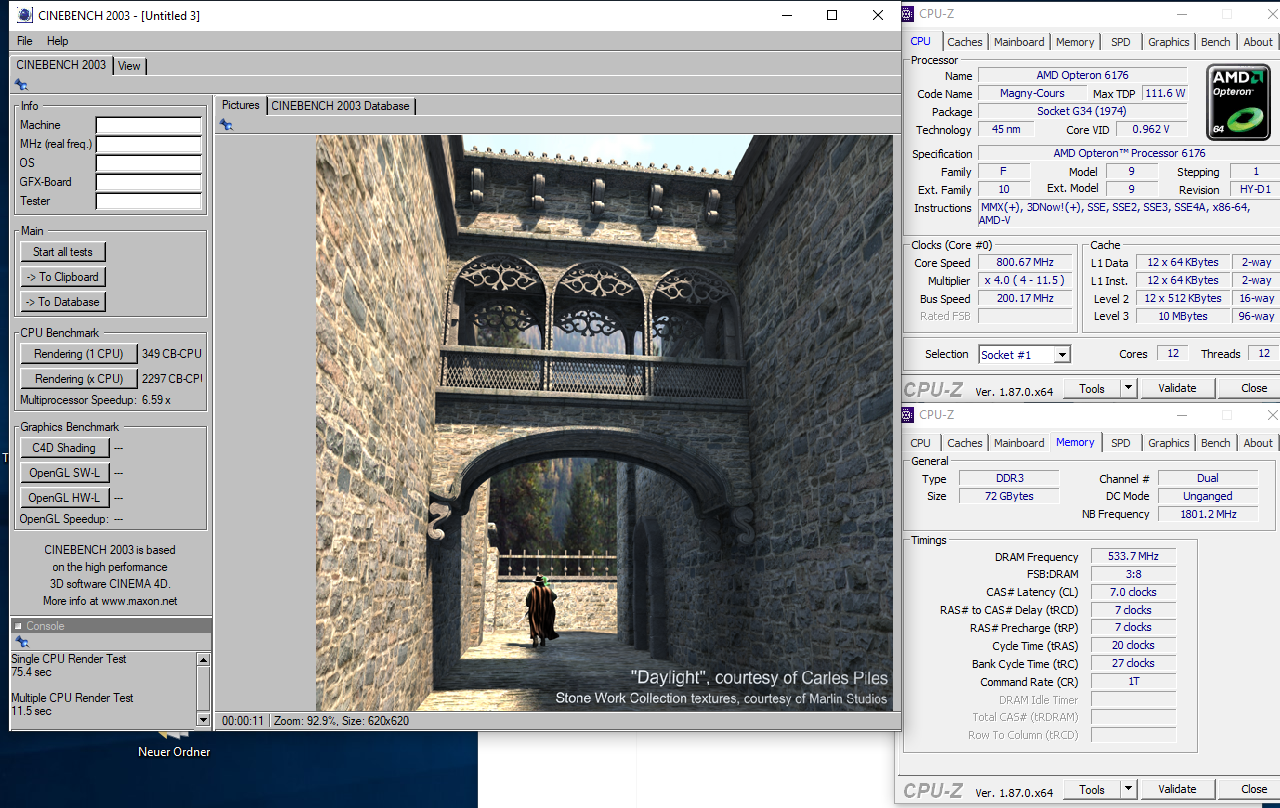
Task: Click 'Zoom: 92.9%, Size: 620x620' status text
Action: [341, 720]
